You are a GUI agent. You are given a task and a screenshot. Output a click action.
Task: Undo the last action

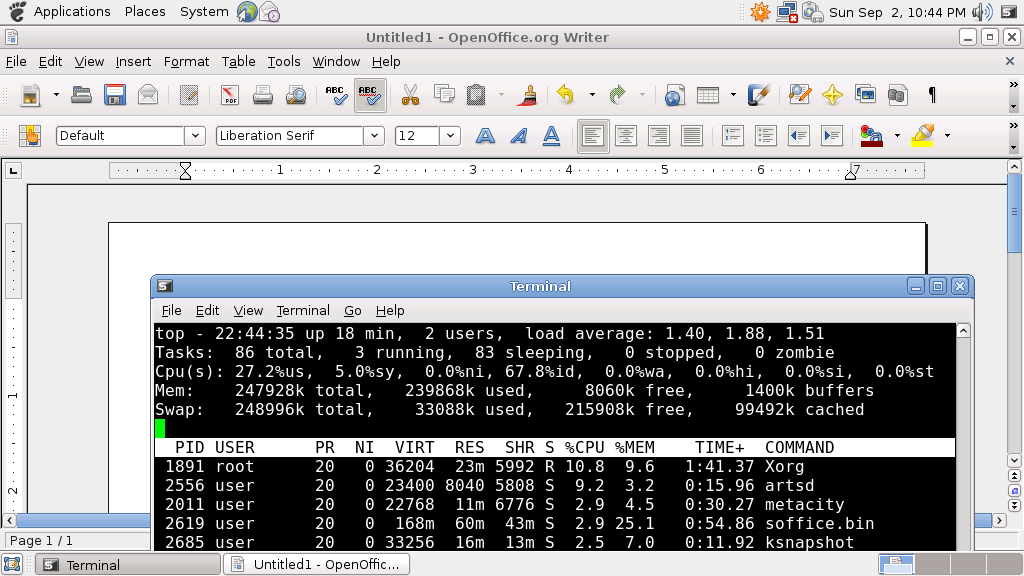point(566,95)
